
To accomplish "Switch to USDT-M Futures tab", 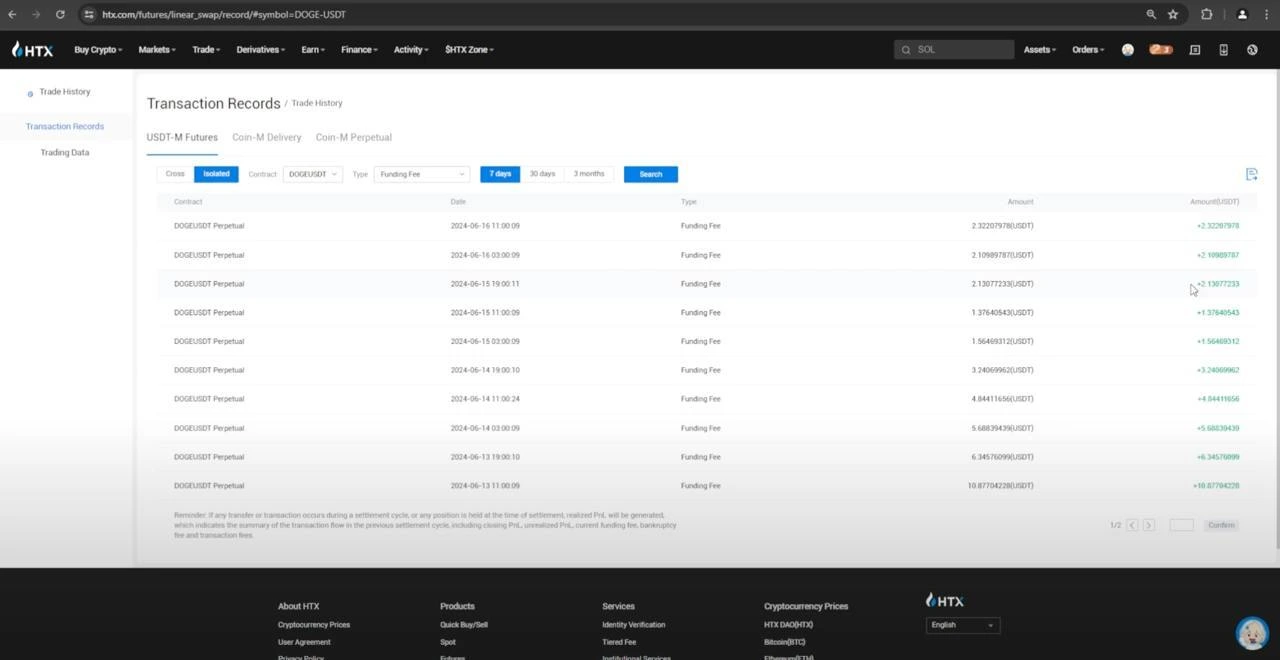I will coord(182,137).
